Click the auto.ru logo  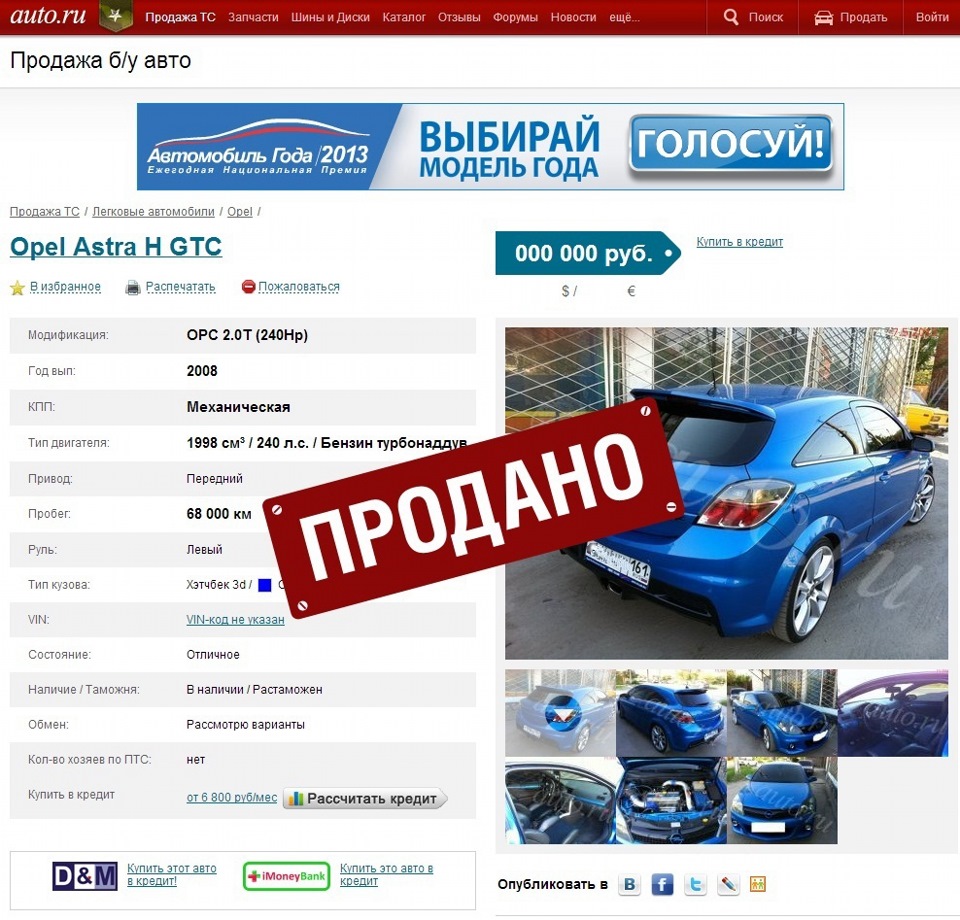pyautogui.click(x=48, y=15)
